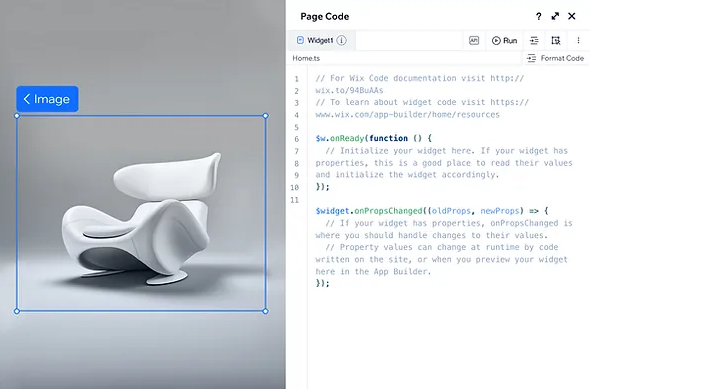Click line number 11 in the gutter
The width and height of the screenshot is (710, 389).
(295, 200)
